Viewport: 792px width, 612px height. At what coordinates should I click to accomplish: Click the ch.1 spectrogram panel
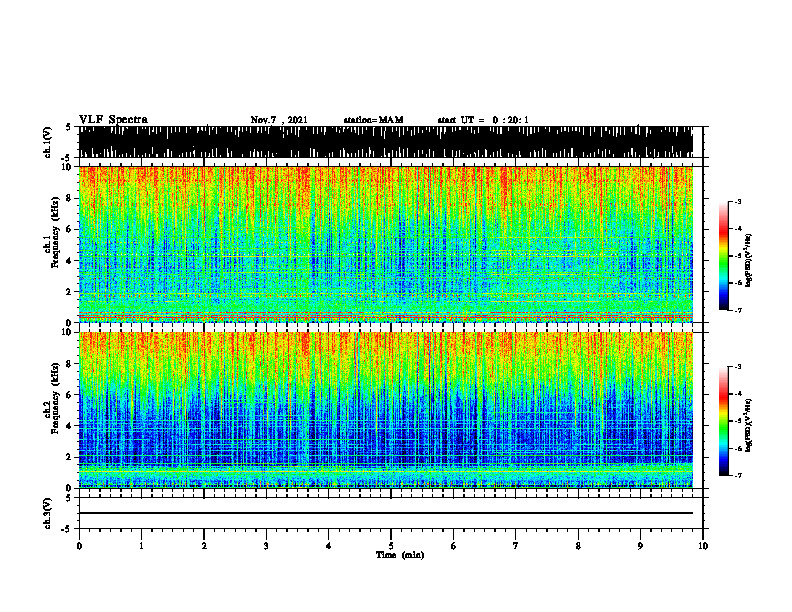click(386, 244)
